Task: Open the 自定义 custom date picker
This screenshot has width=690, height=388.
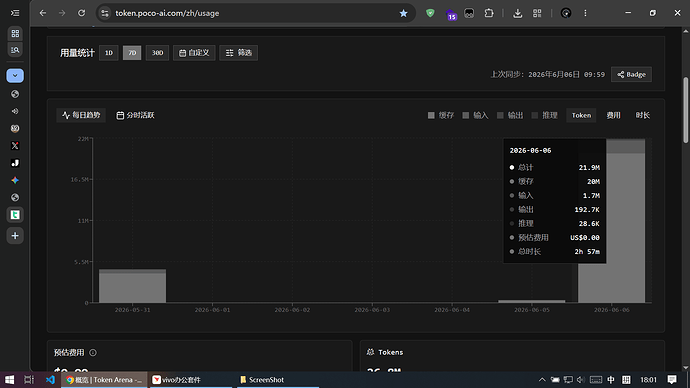Action: click(x=194, y=53)
